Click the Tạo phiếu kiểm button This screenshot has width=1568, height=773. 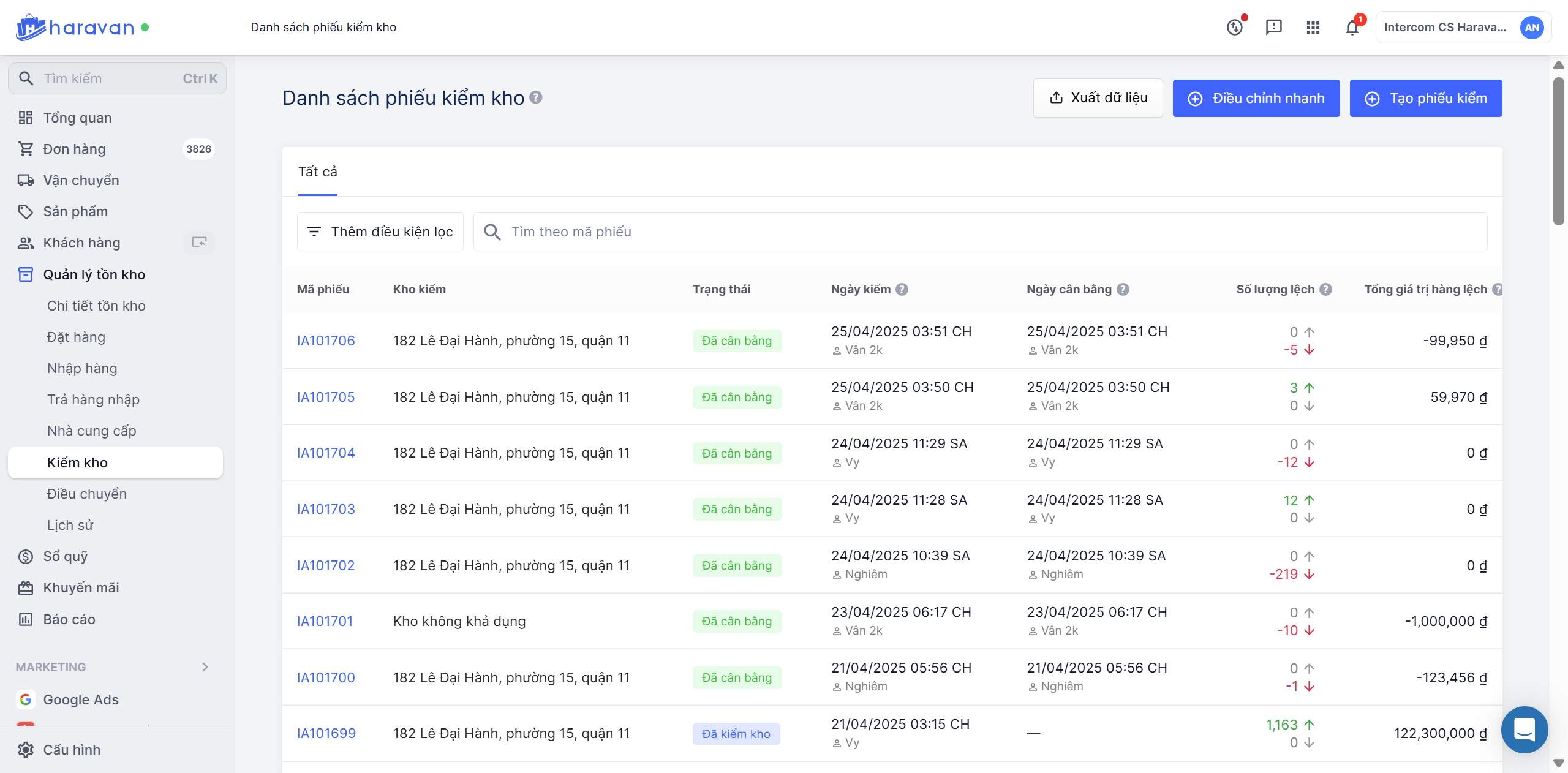tap(1425, 98)
